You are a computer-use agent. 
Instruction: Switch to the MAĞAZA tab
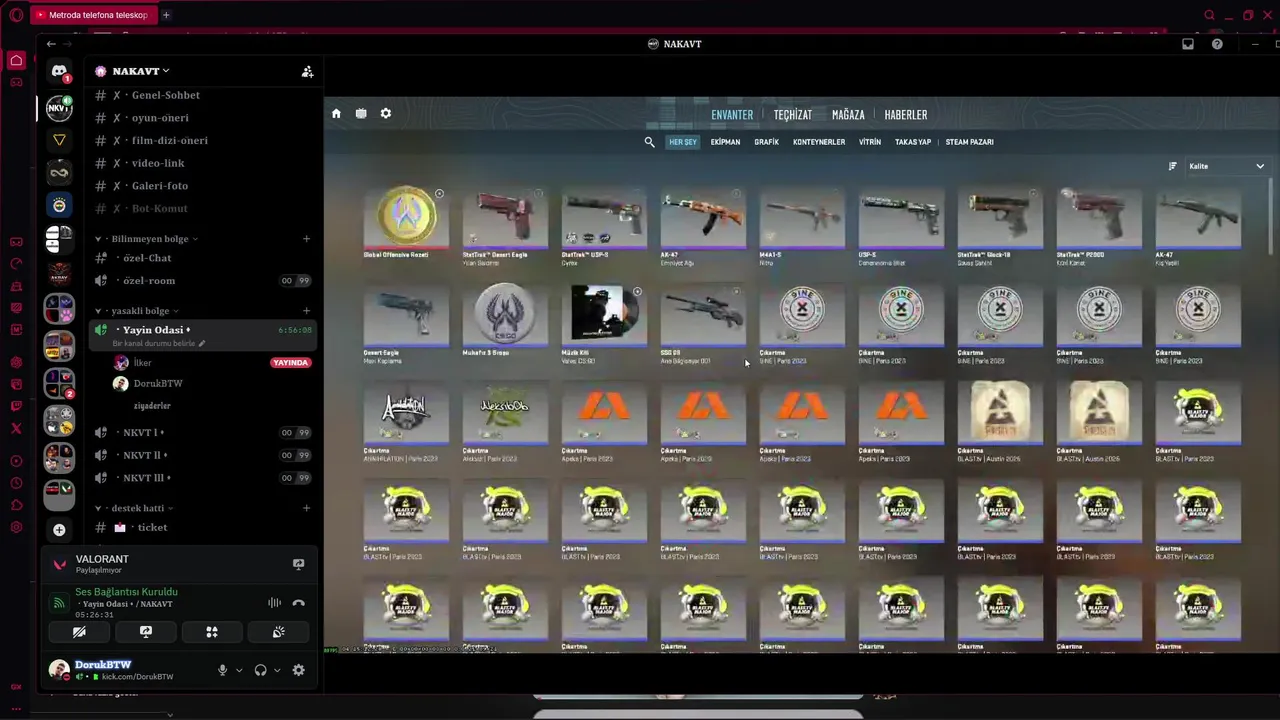pyautogui.click(x=848, y=115)
